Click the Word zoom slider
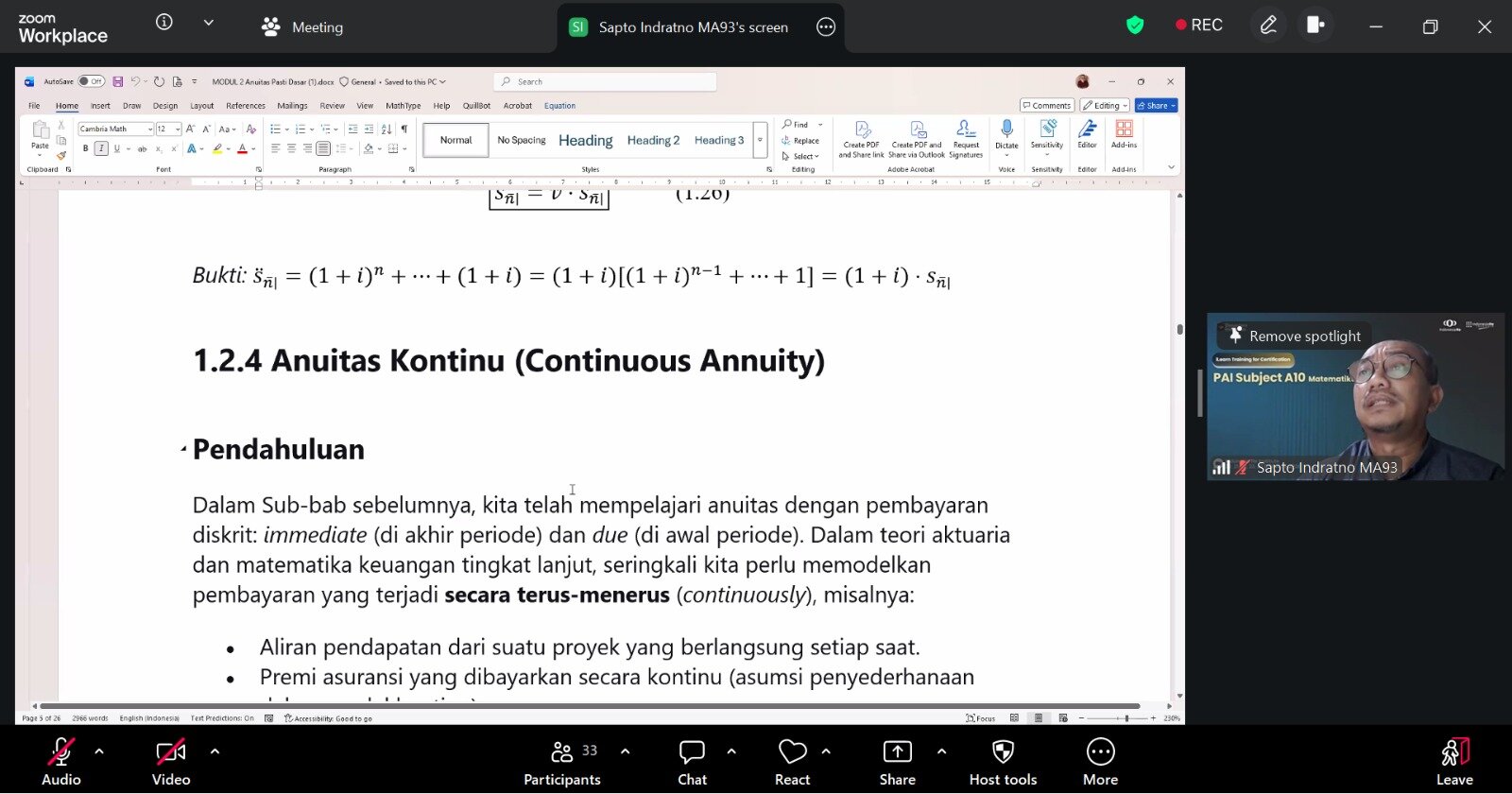 [1117, 718]
